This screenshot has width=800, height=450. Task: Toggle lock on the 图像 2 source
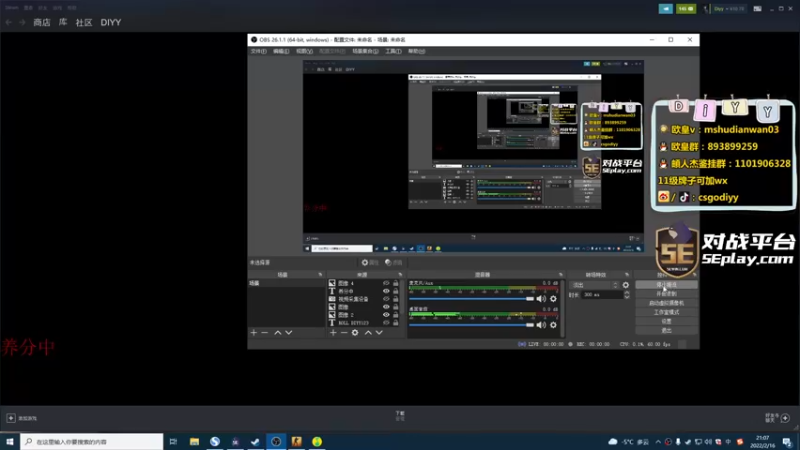[x=395, y=315]
